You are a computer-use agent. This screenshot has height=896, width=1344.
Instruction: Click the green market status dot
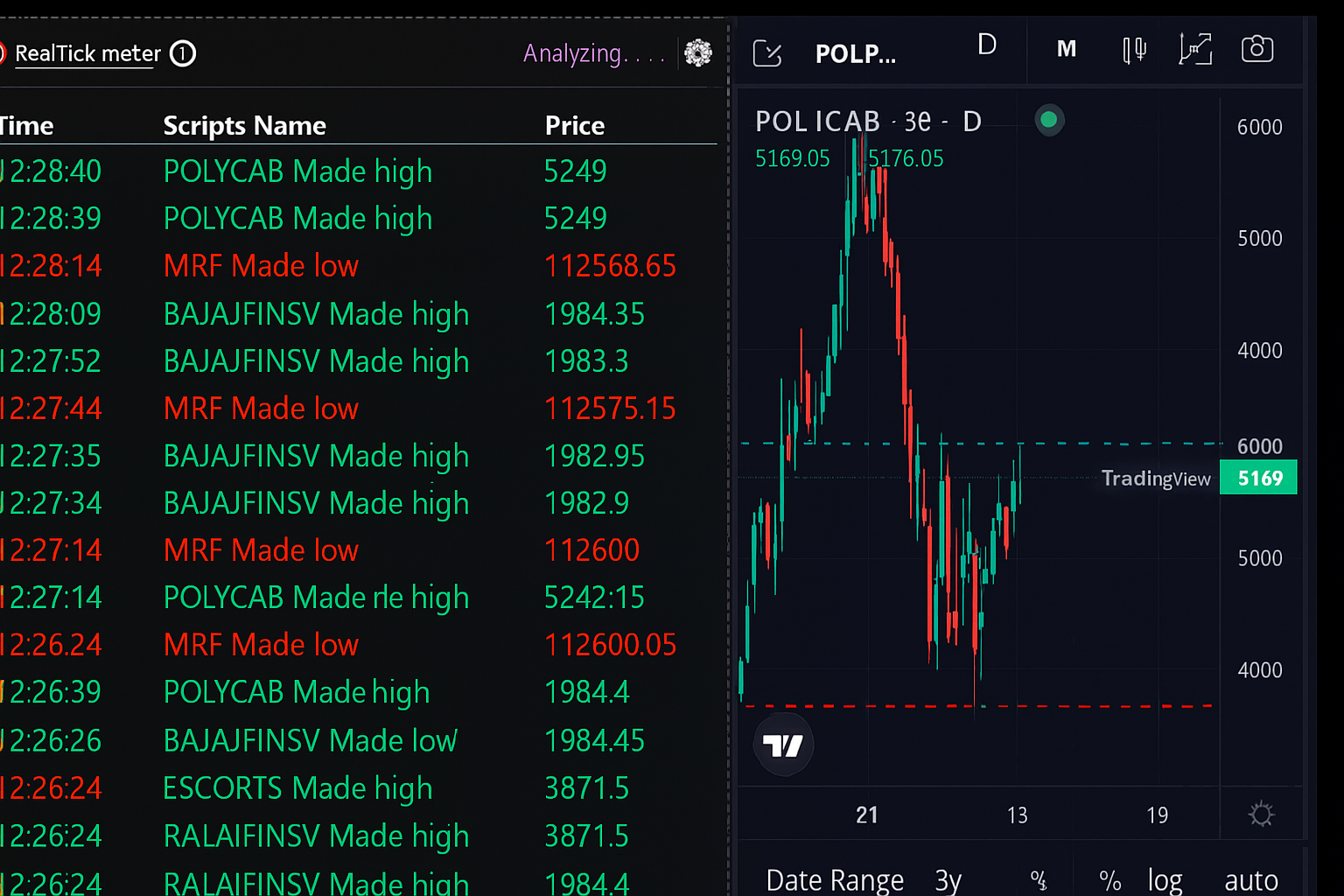[1048, 120]
